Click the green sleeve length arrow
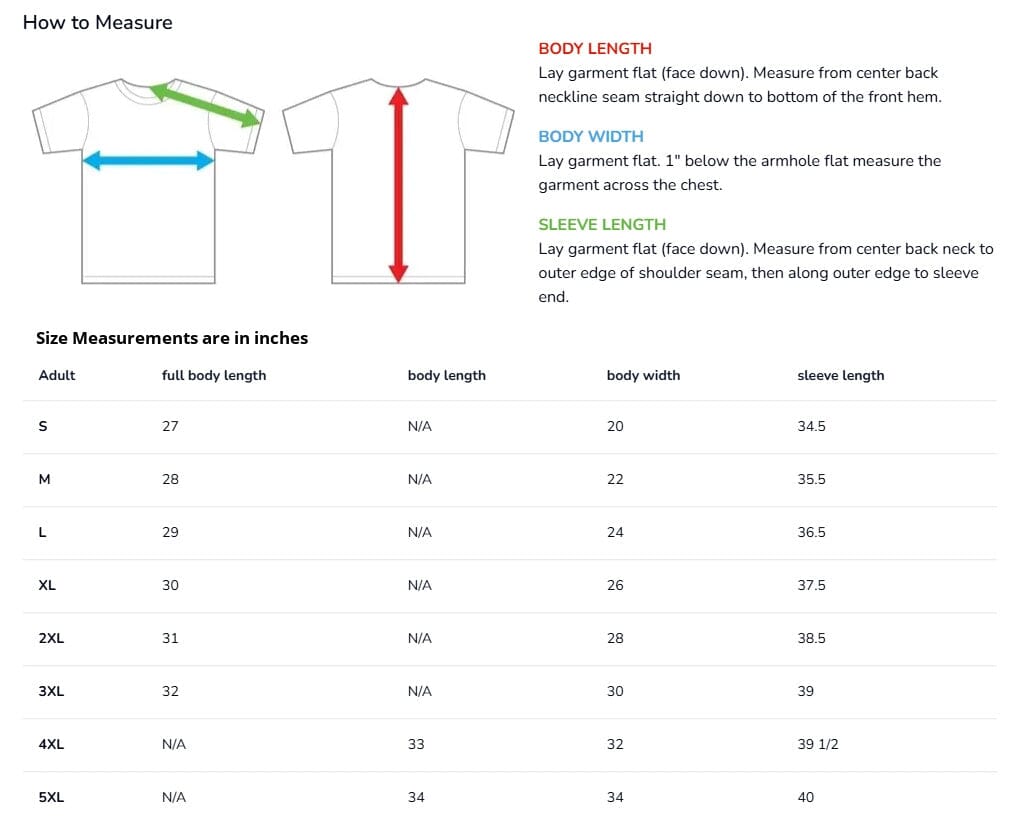This screenshot has width=1016, height=823. 205,104
